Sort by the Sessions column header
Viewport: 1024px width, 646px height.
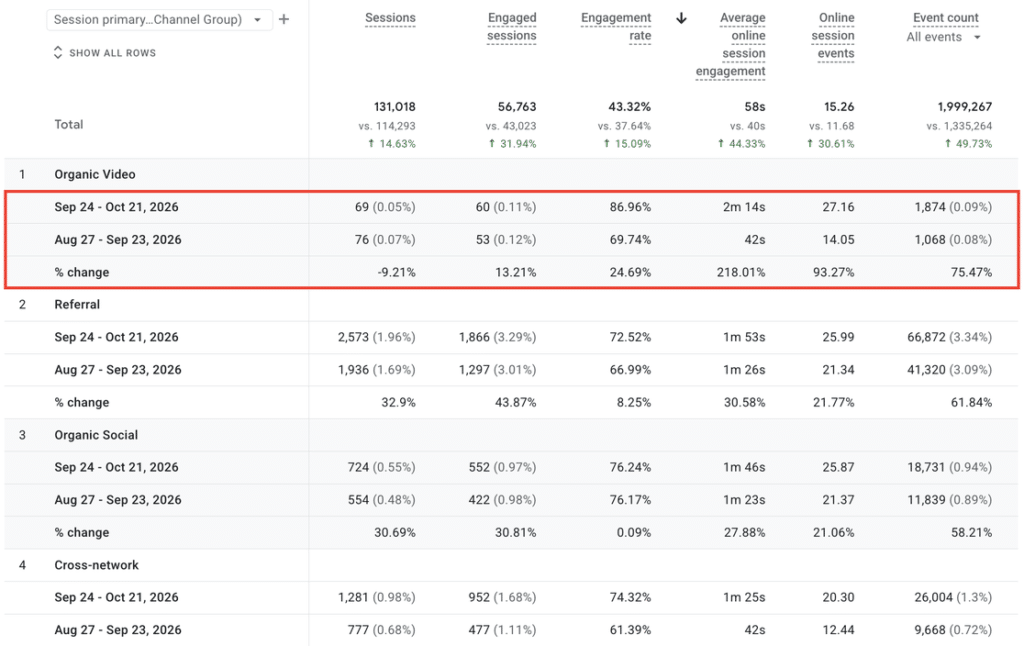[x=390, y=18]
